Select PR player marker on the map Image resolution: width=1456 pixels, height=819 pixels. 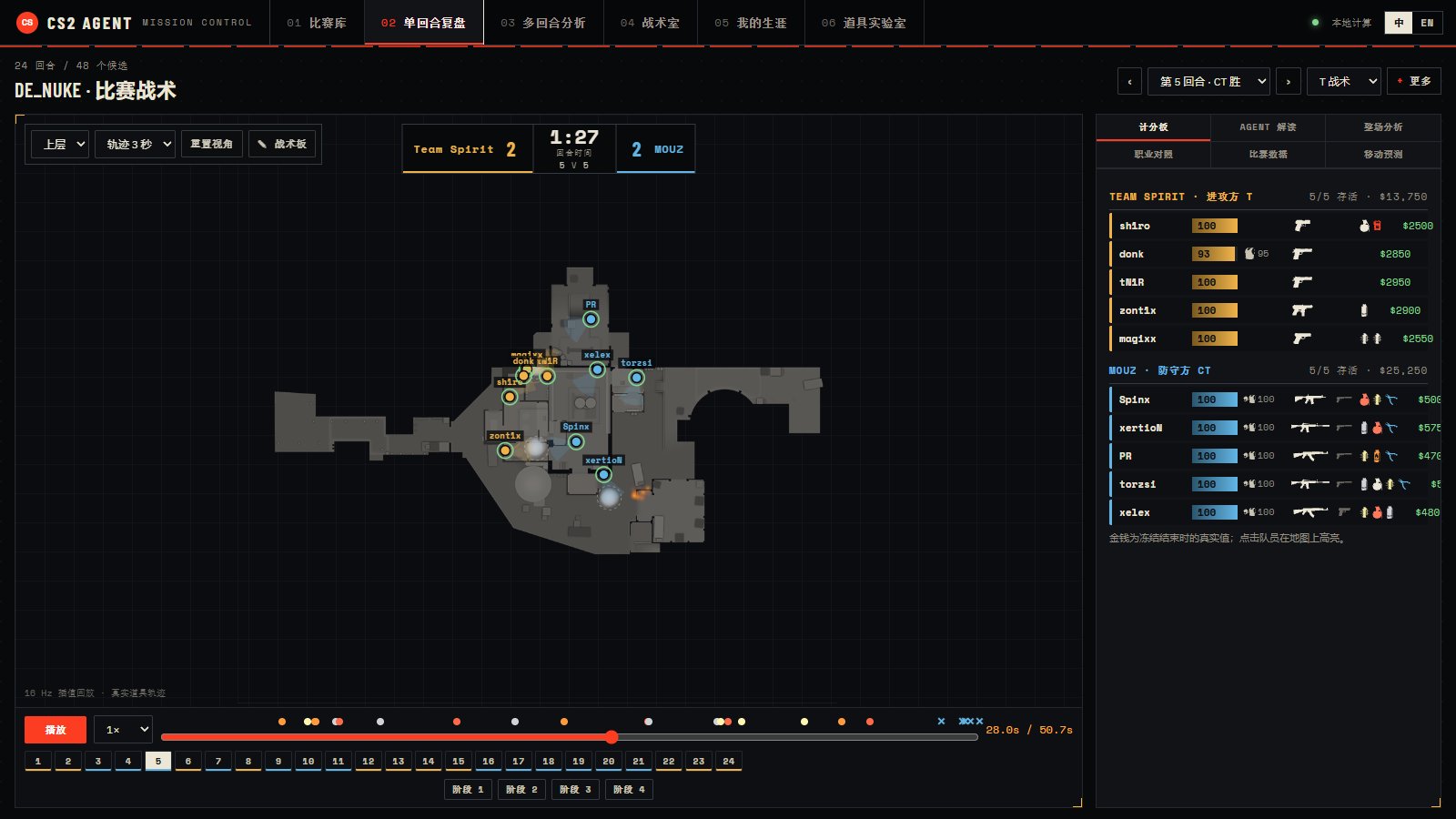[x=591, y=319]
